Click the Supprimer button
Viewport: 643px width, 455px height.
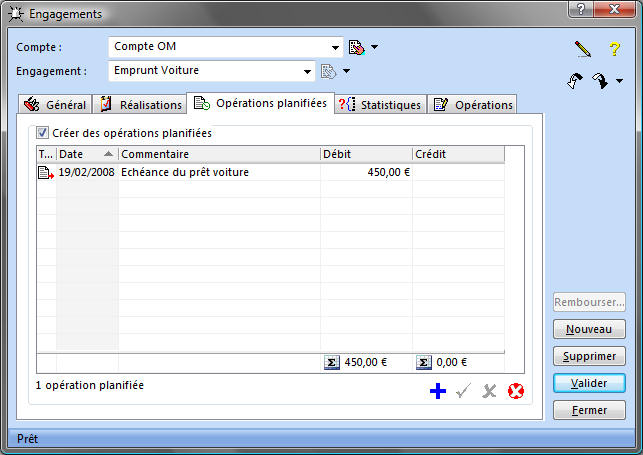point(589,356)
